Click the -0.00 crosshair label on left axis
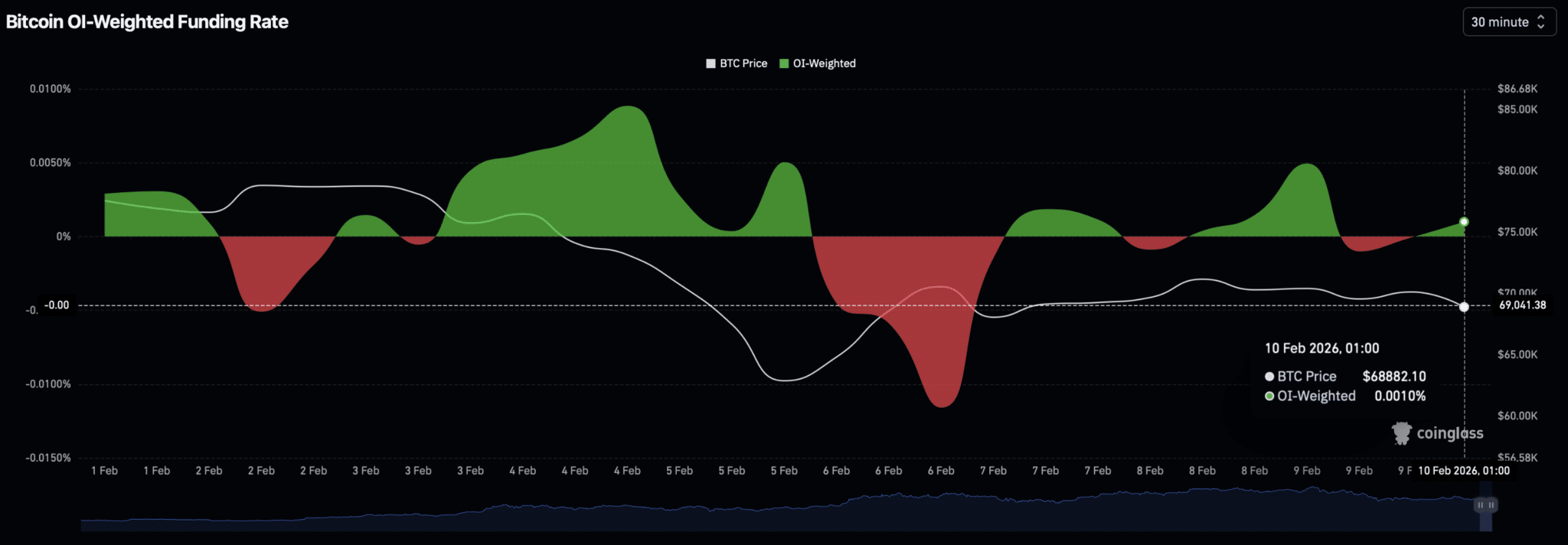Viewport: 1568px width, 545px height. pyautogui.click(x=57, y=305)
